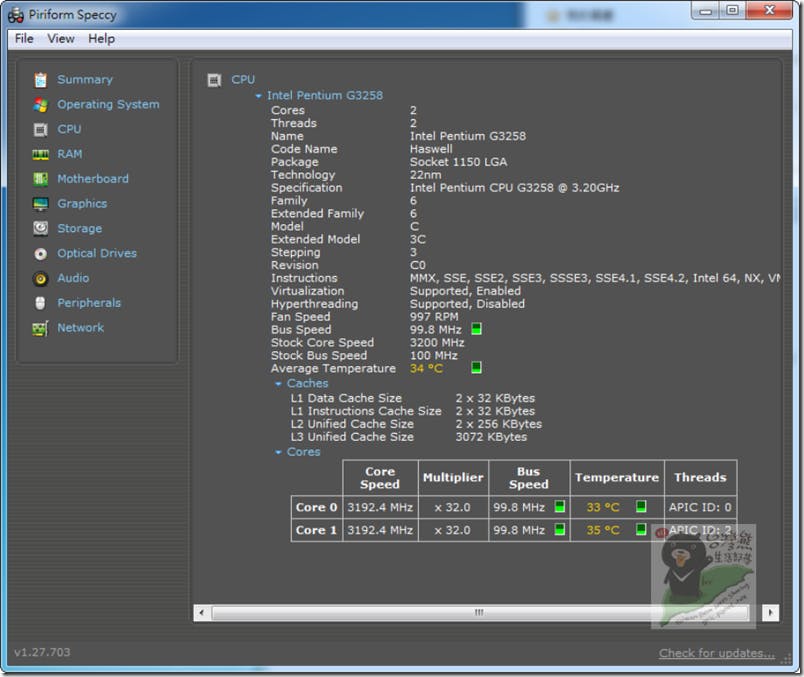Click the CPU chip icon in sidebar
This screenshot has width=804, height=677.
click(x=41, y=129)
